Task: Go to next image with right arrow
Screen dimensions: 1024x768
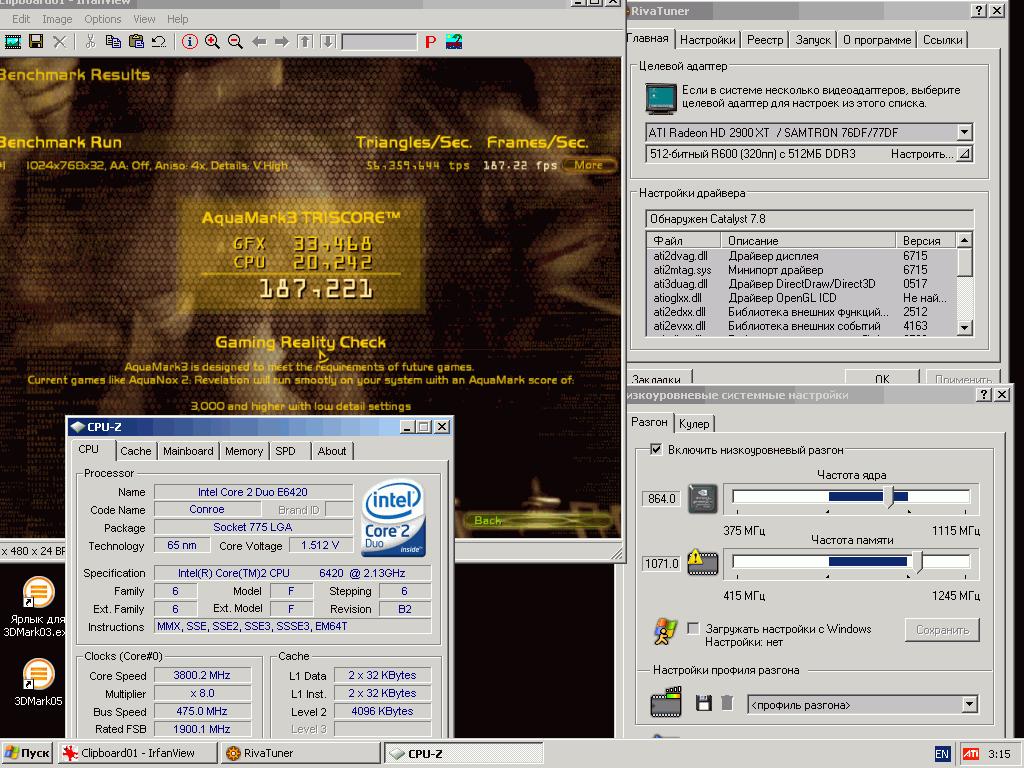Action: tap(281, 42)
